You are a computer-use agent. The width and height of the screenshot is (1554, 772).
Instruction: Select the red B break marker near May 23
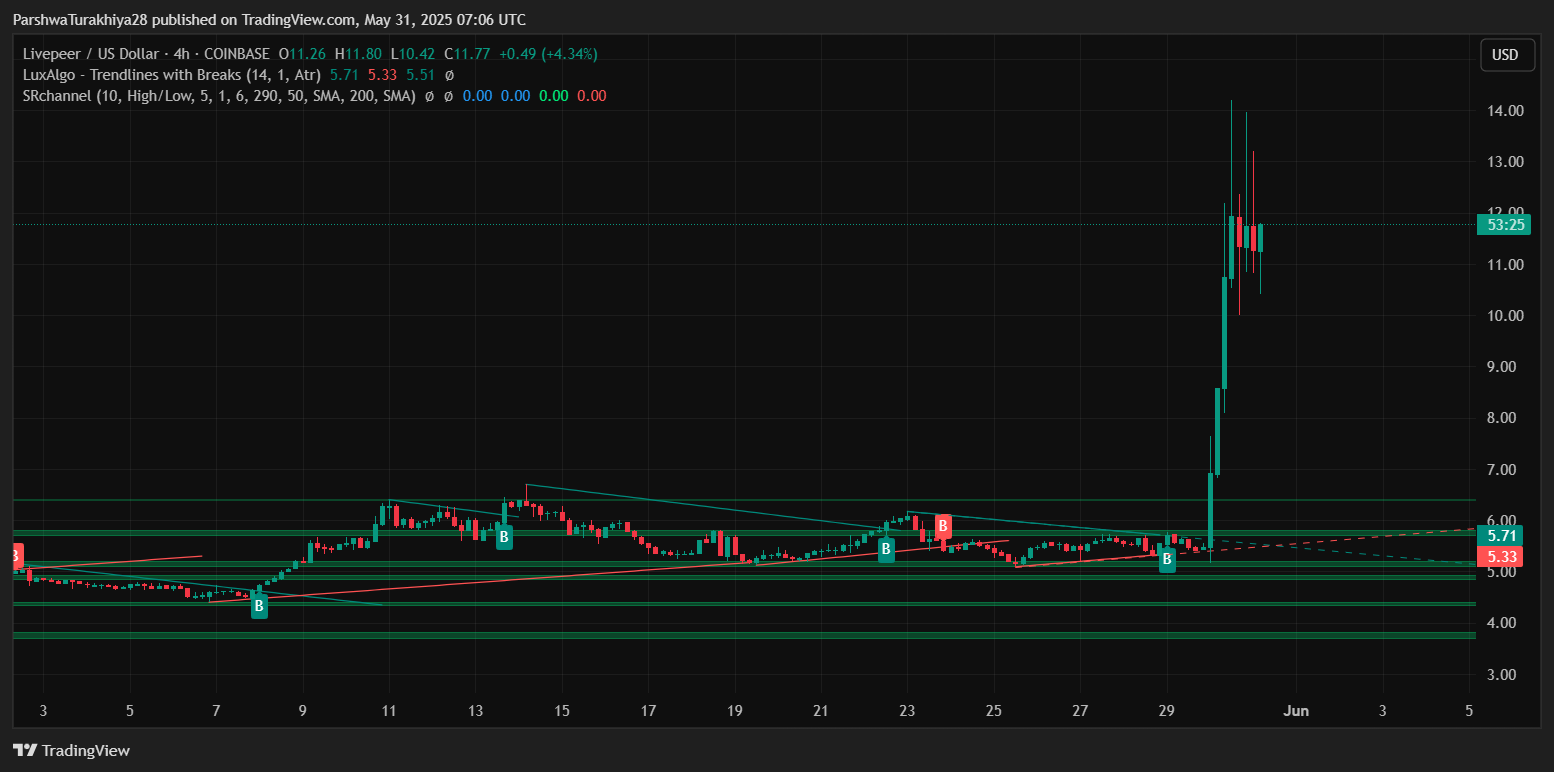pyautogui.click(x=942, y=524)
